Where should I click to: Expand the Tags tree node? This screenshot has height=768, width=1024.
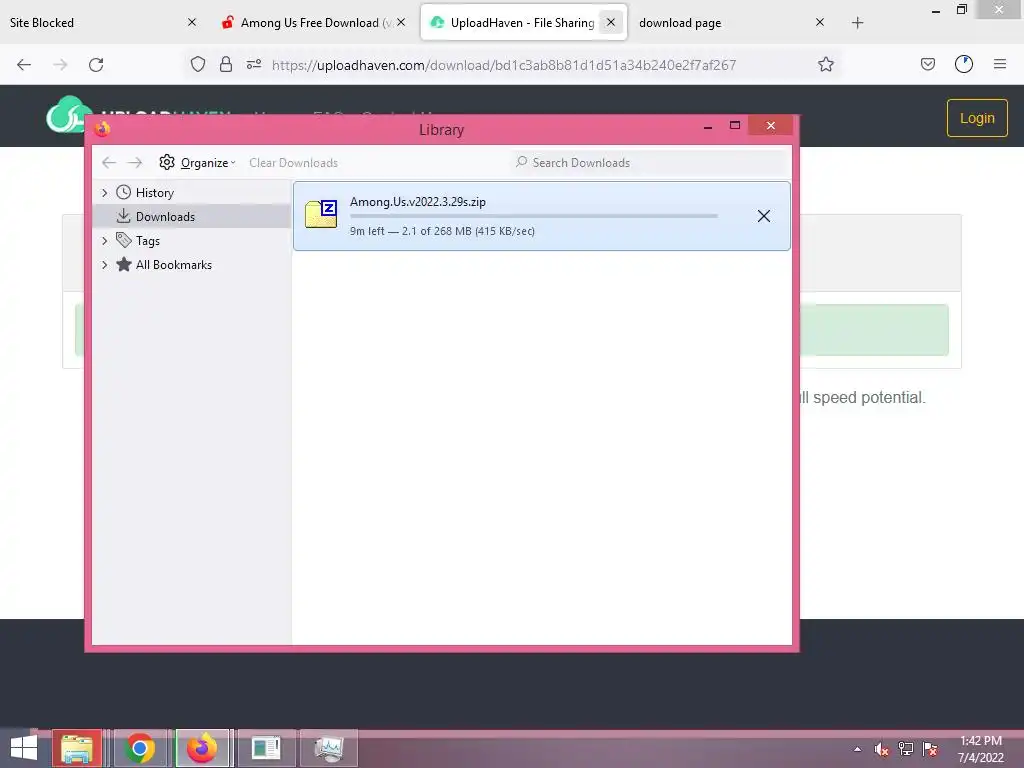[x=104, y=241]
